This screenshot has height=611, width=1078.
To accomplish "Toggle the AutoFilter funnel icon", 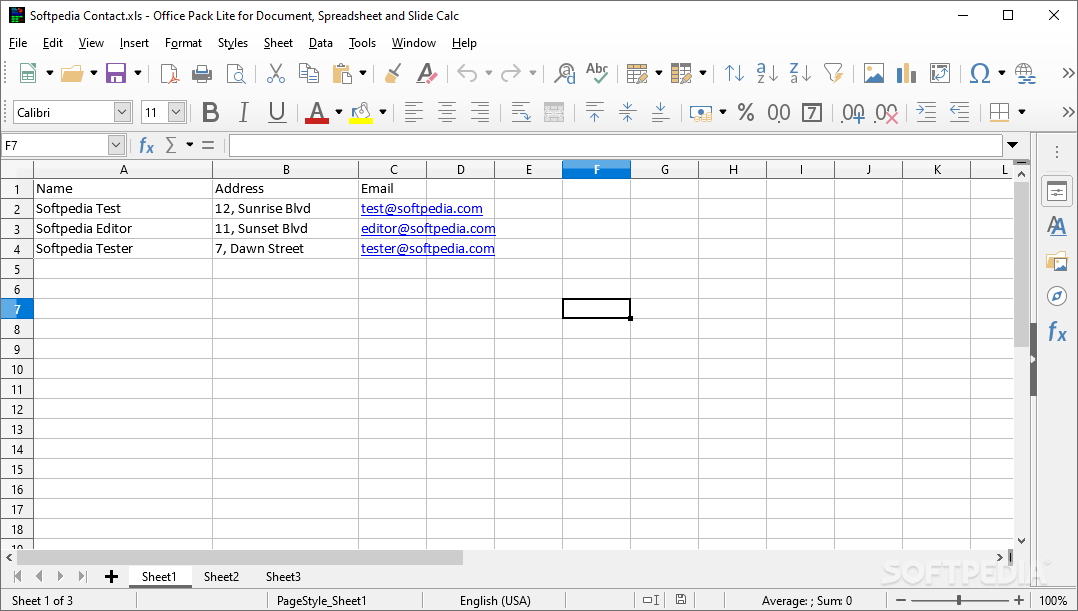I will click(833, 73).
